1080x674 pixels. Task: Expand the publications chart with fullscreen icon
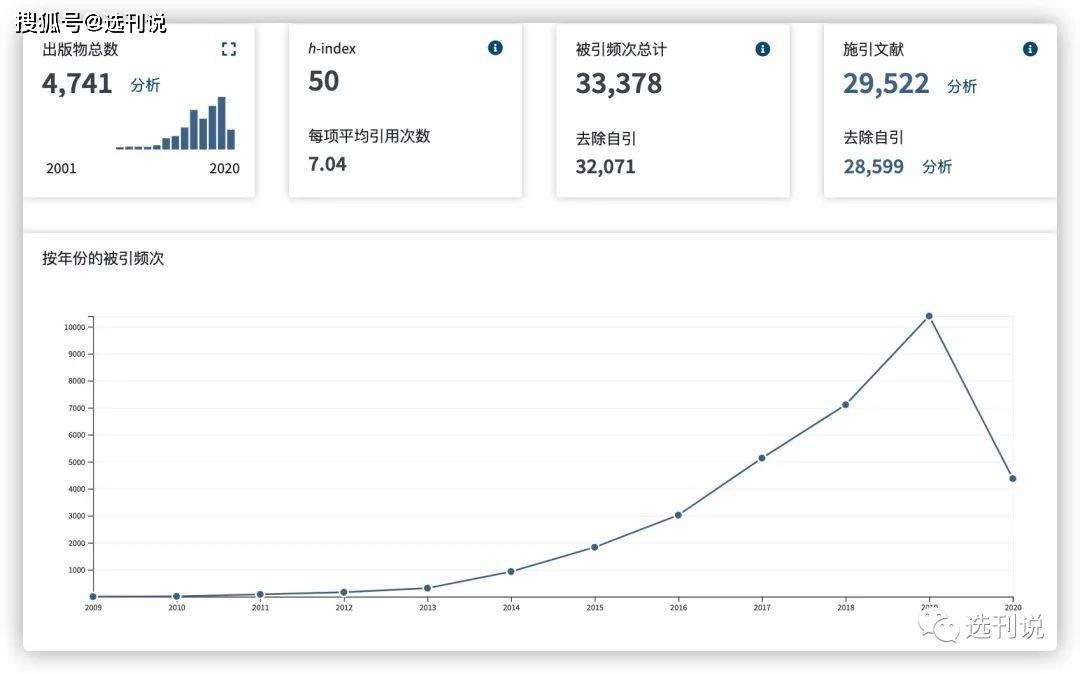click(229, 49)
